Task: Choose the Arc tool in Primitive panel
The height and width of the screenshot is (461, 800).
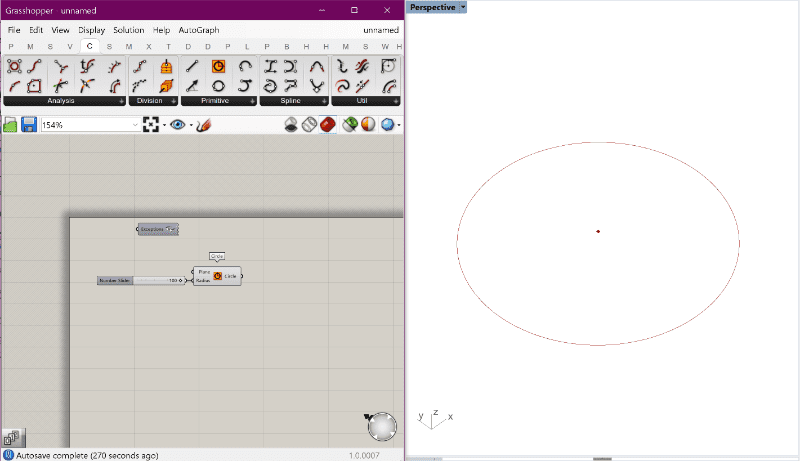Action: point(245,66)
